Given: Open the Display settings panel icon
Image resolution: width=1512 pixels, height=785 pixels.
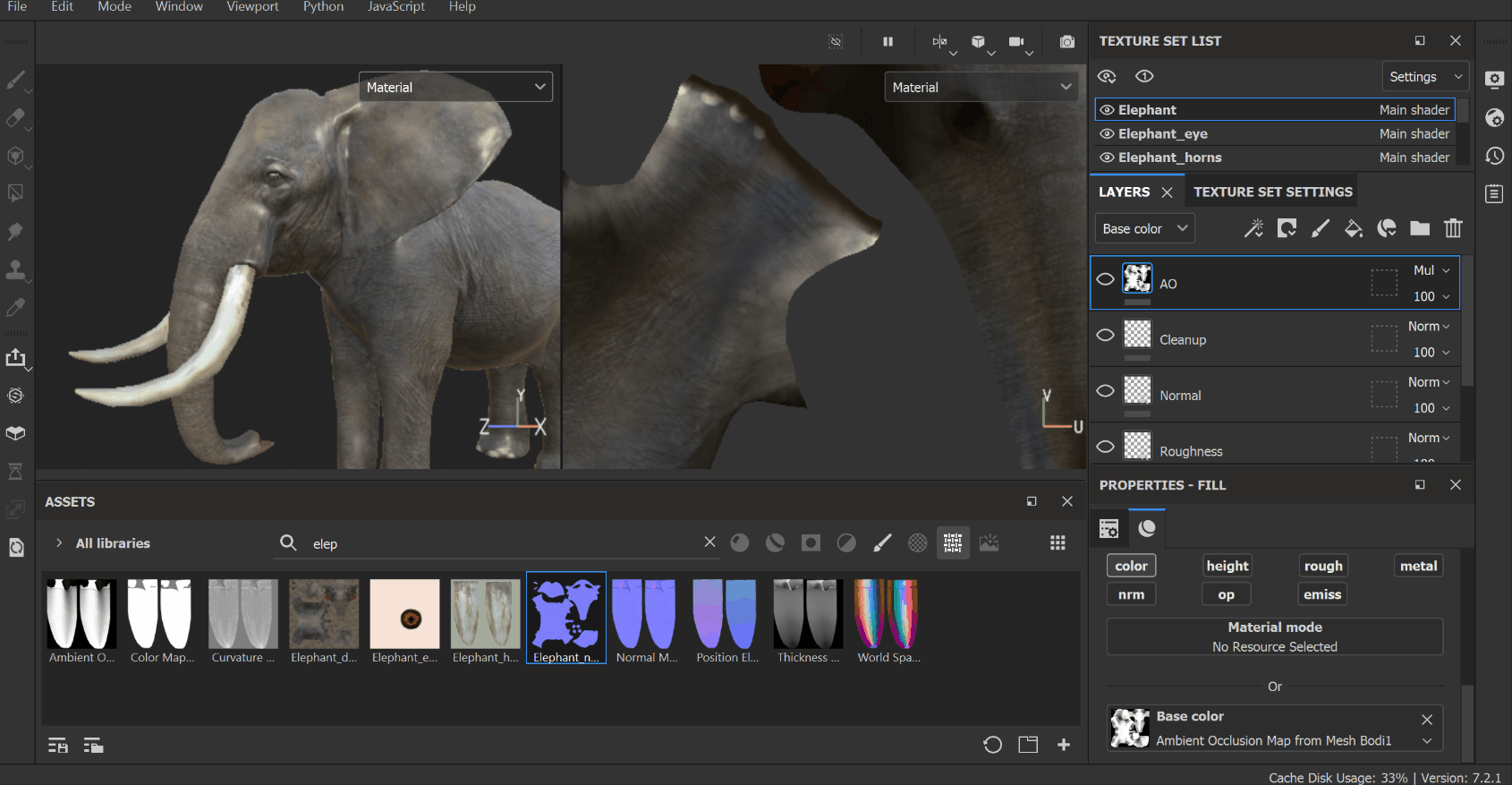Looking at the screenshot, I should [x=1494, y=79].
